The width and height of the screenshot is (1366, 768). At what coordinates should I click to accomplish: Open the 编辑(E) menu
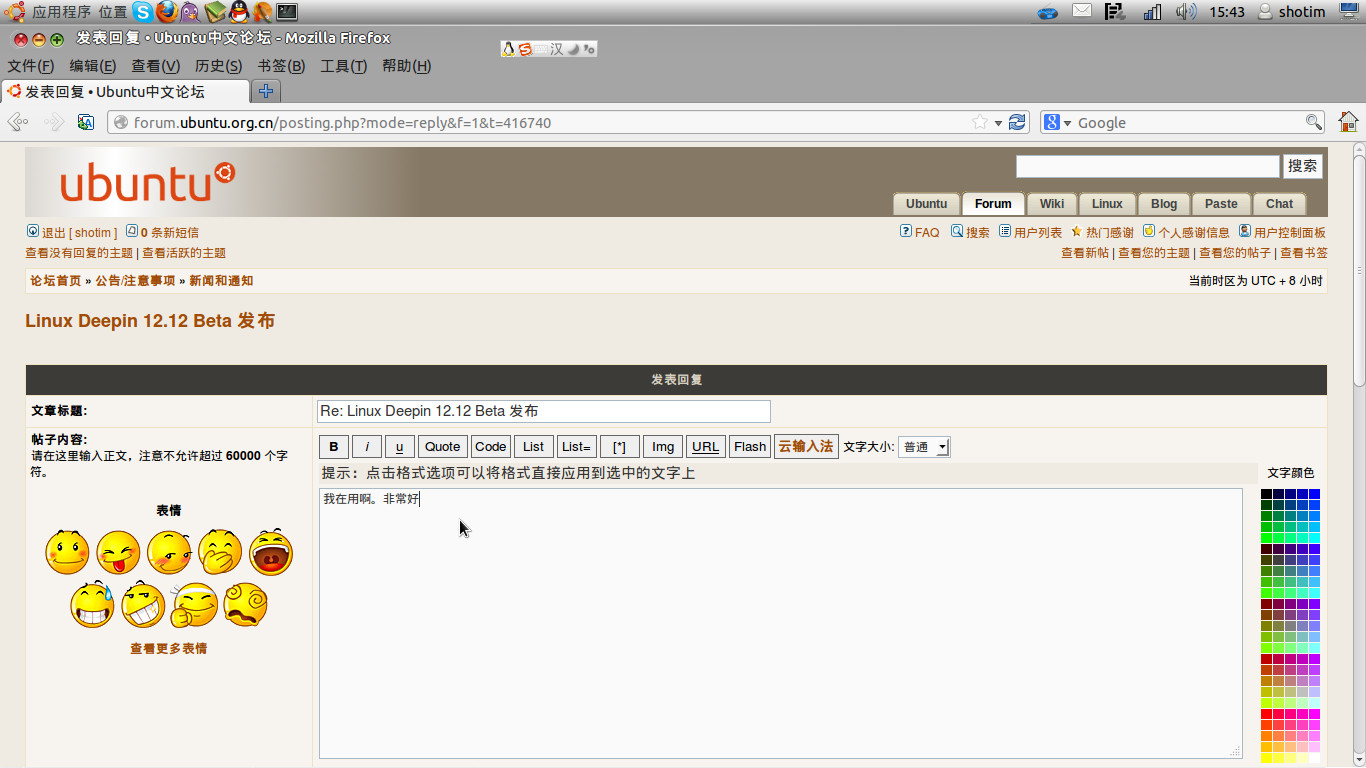click(93, 66)
